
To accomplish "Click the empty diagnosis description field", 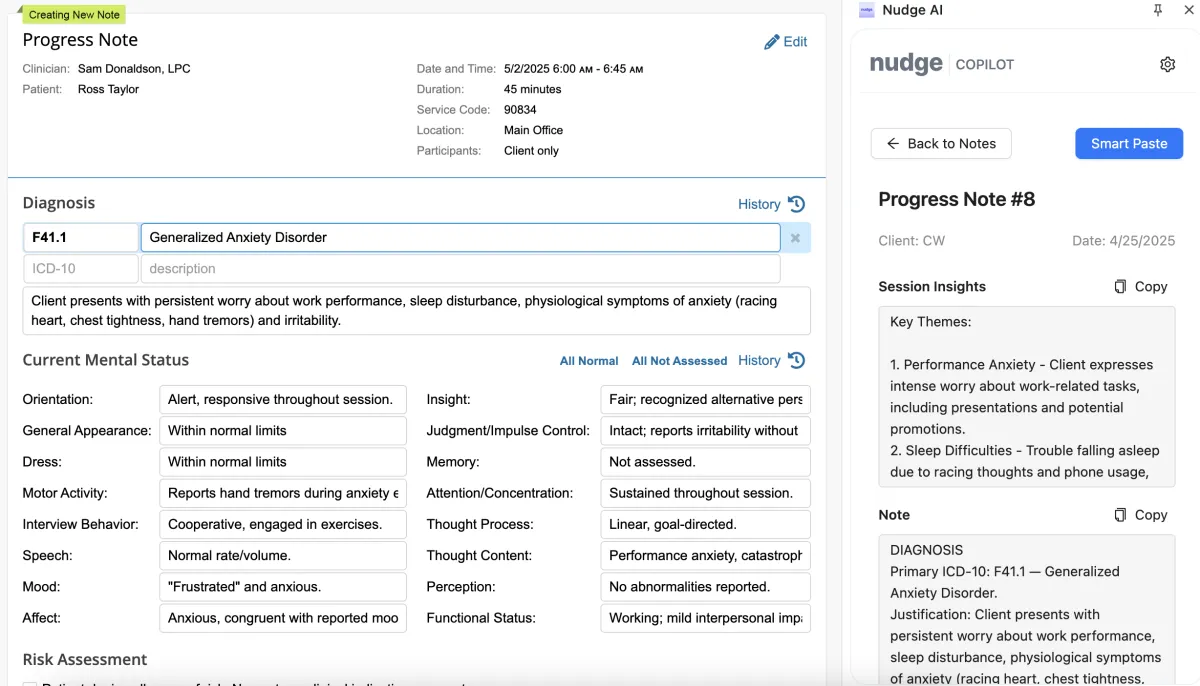I will point(460,269).
